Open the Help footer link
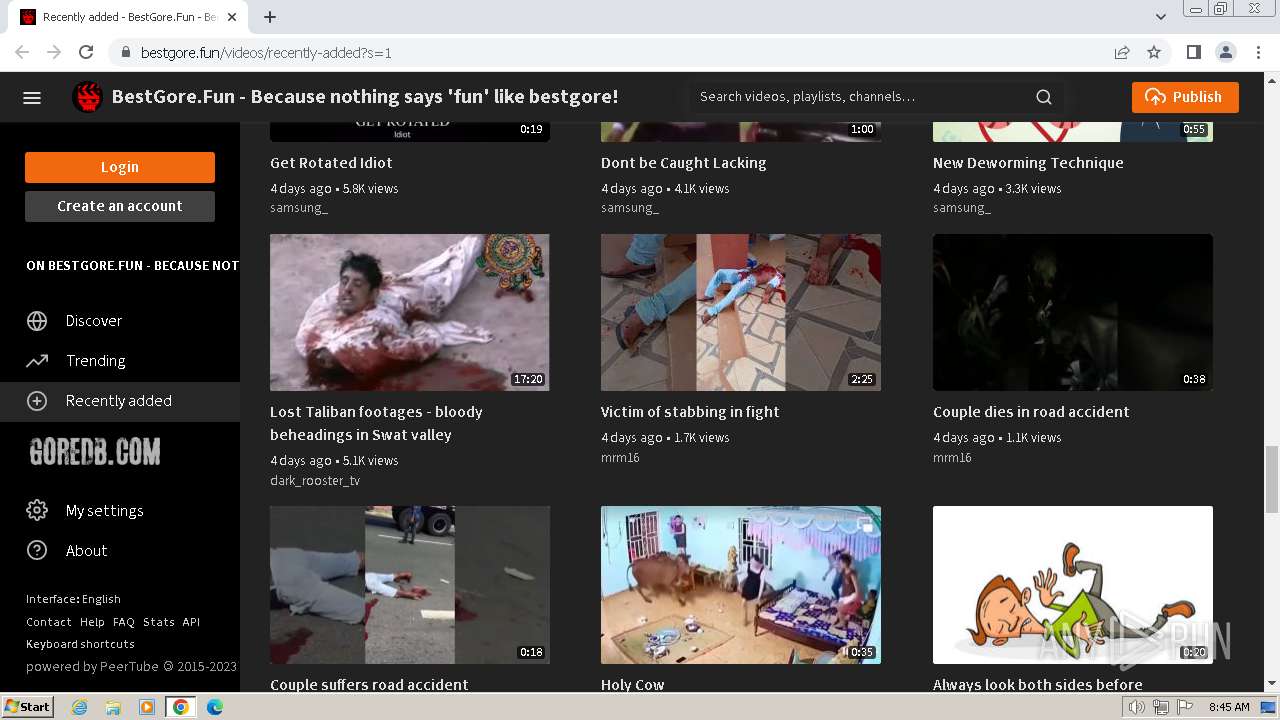This screenshot has width=1280, height=720. tap(92, 622)
